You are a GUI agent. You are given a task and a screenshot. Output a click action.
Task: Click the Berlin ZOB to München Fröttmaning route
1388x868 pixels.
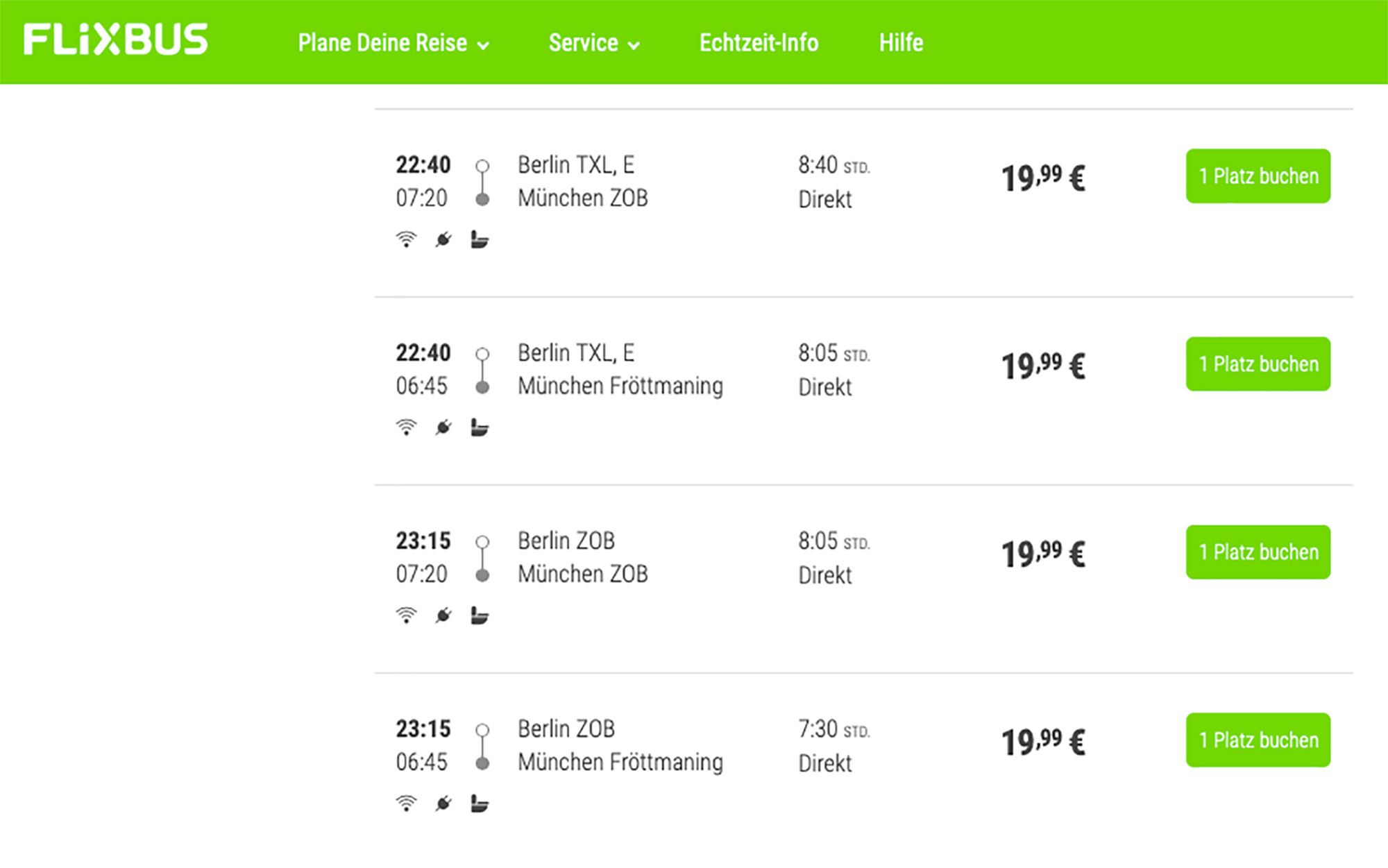(620, 745)
